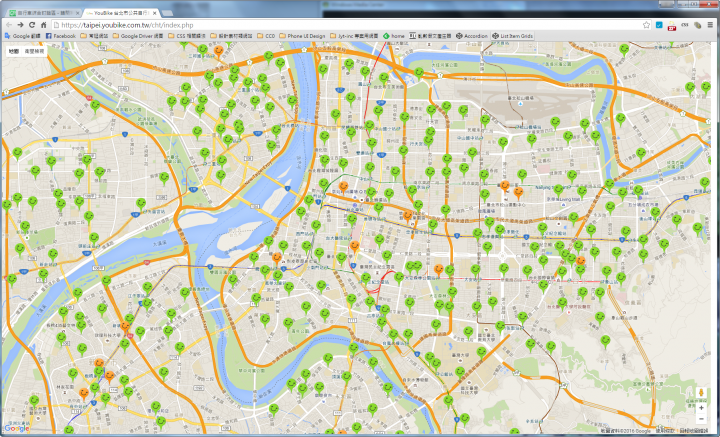
Task: Click the blue checkmark extension icon
Action: coord(659,25)
